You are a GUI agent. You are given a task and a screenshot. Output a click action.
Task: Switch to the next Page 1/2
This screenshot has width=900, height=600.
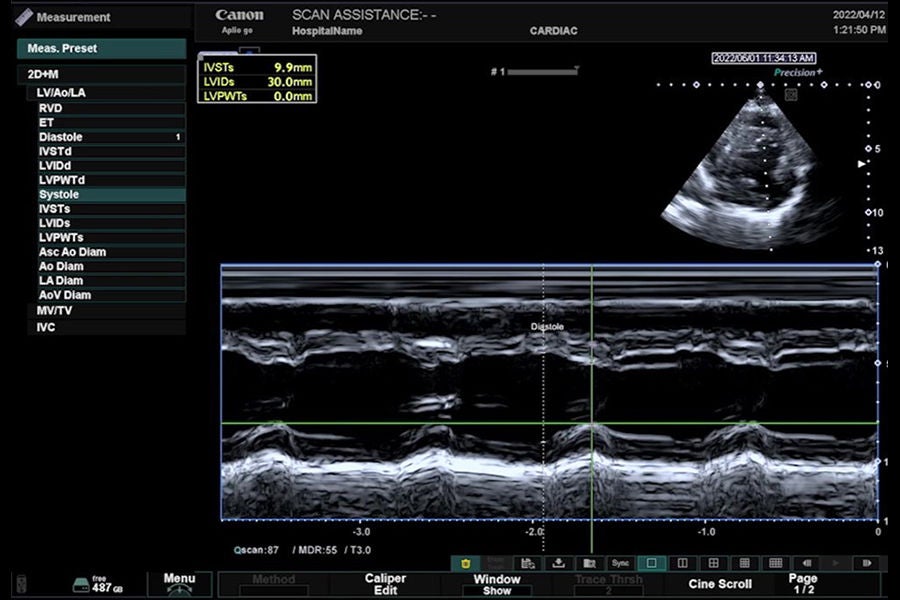click(804, 584)
